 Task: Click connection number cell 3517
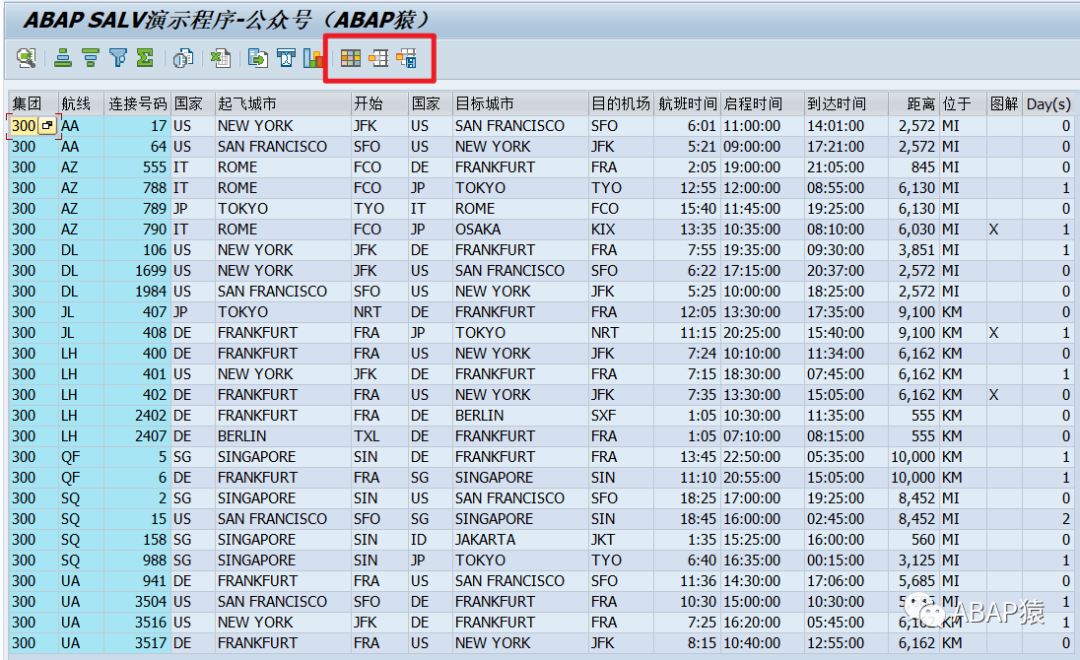pos(137,643)
